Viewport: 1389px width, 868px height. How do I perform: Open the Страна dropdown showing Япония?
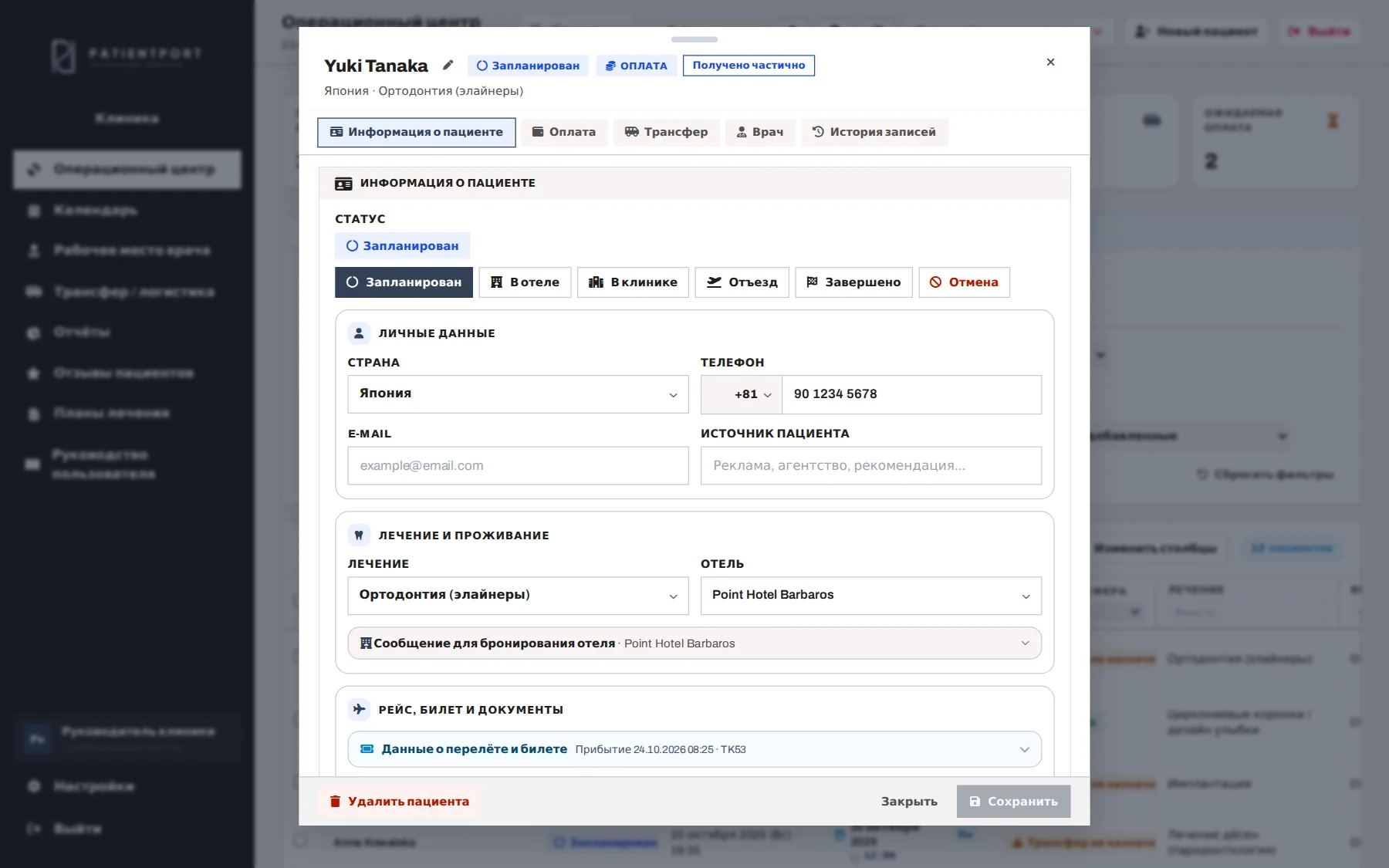pyautogui.click(x=518, y=394)
